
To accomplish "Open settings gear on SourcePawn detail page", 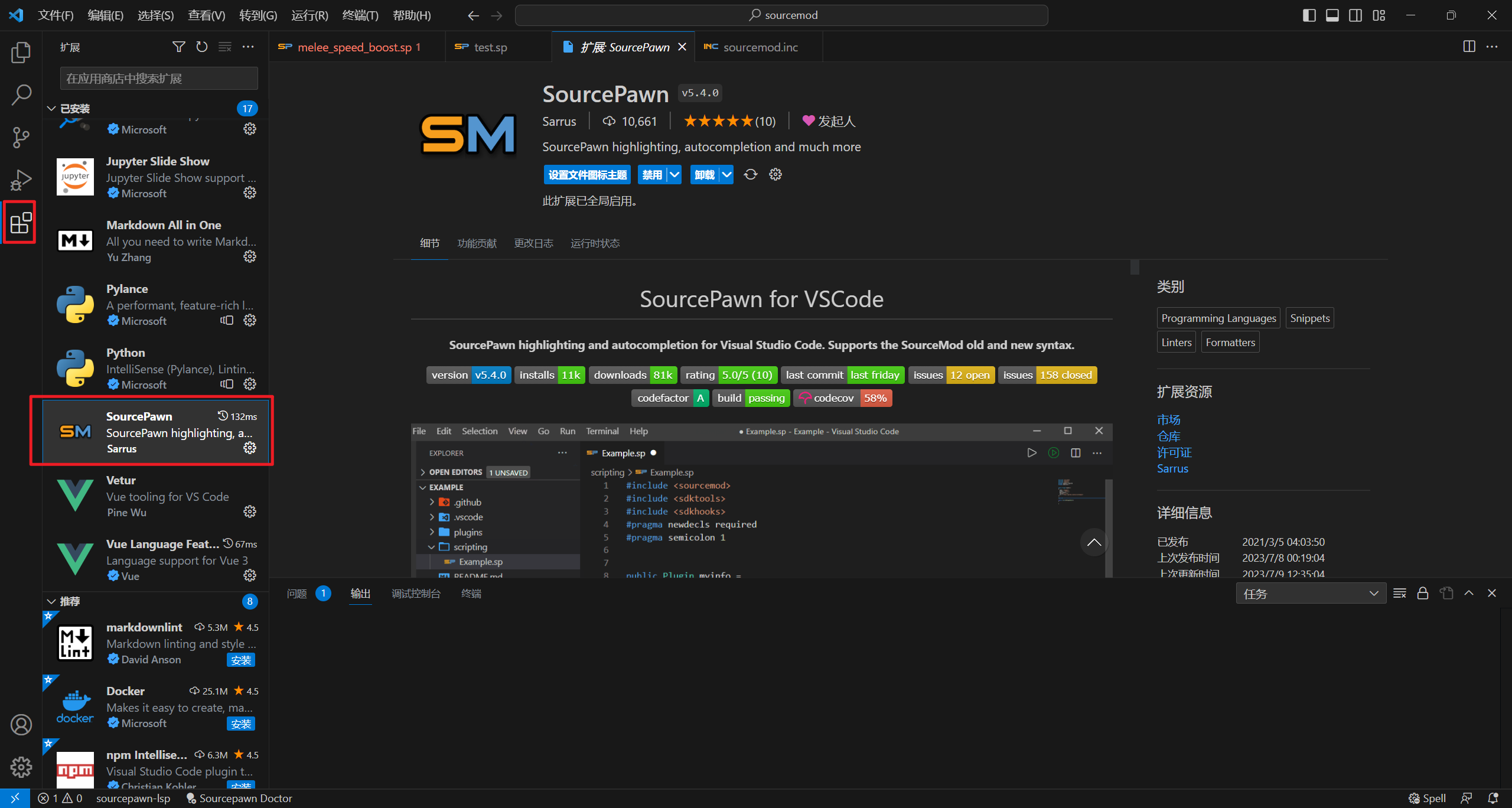I will pos(775,174).
